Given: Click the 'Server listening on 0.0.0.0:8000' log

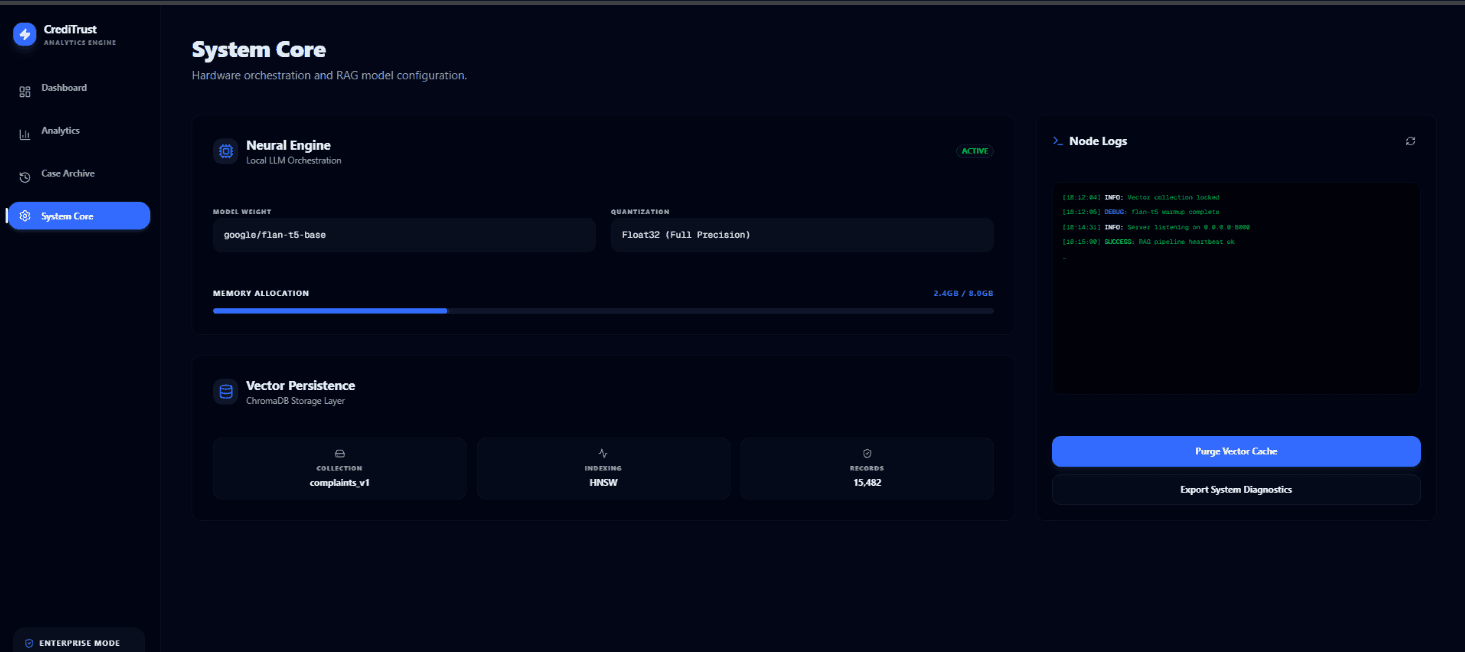Looking at the screenshot, I should (1156, 227).
